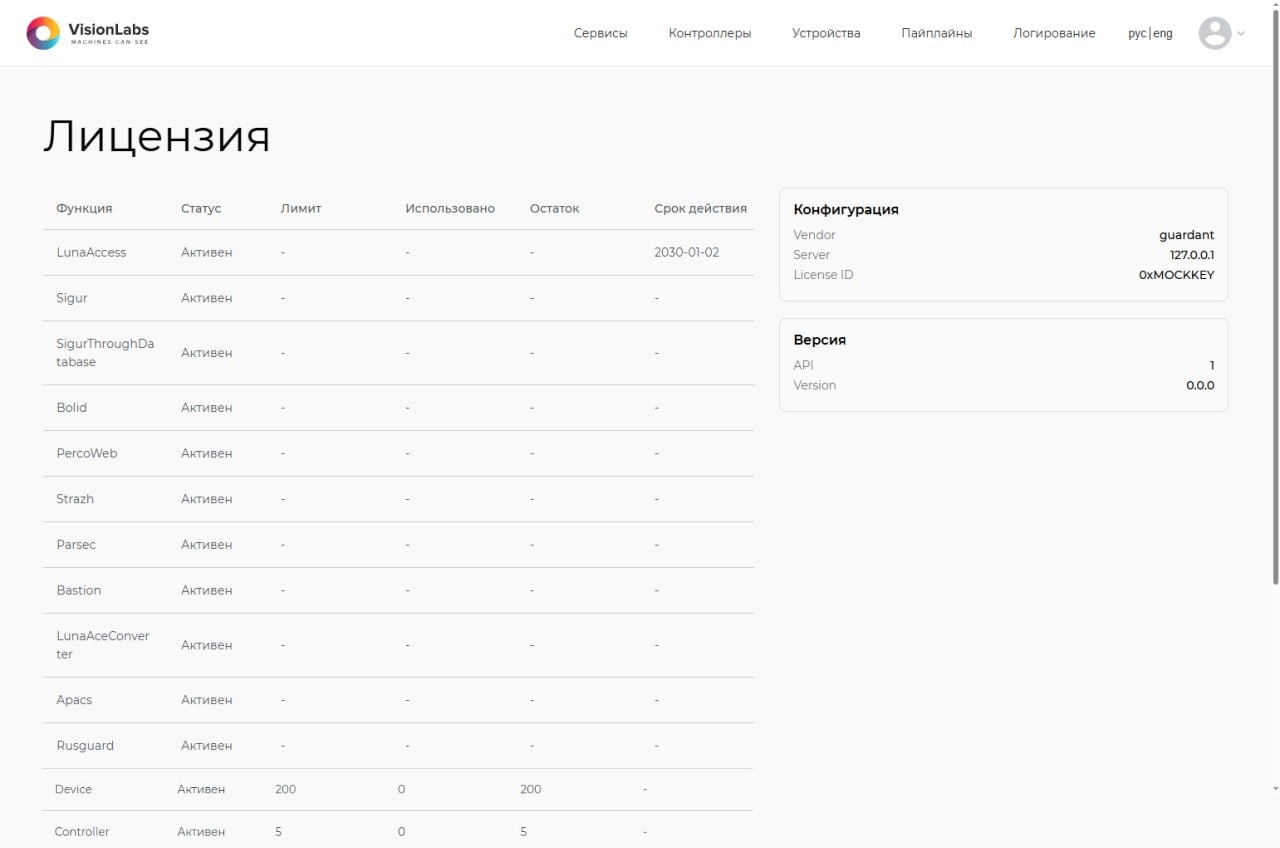Image resolution: width=1280 pixels, height=848 pixels.
Task: Select the Bolid function cell
Action: (x=72, y=407)
